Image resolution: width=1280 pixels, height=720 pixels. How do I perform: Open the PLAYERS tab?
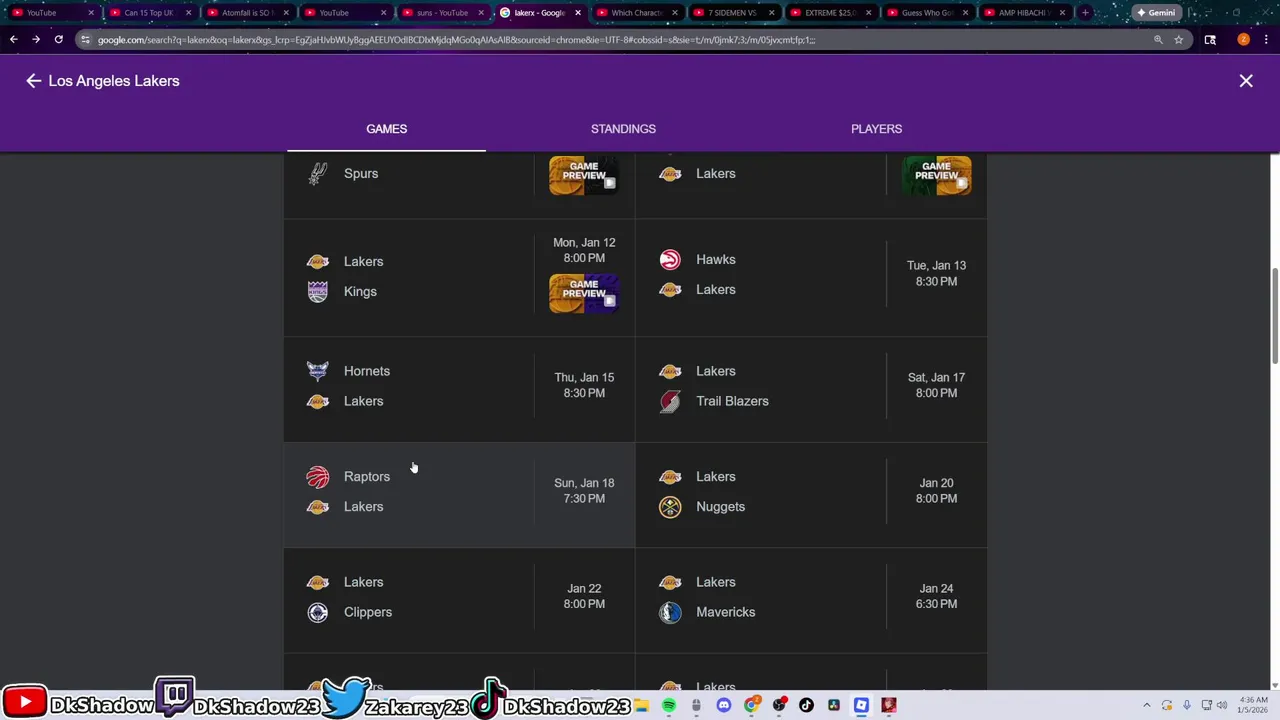click(x=876, y=129)
